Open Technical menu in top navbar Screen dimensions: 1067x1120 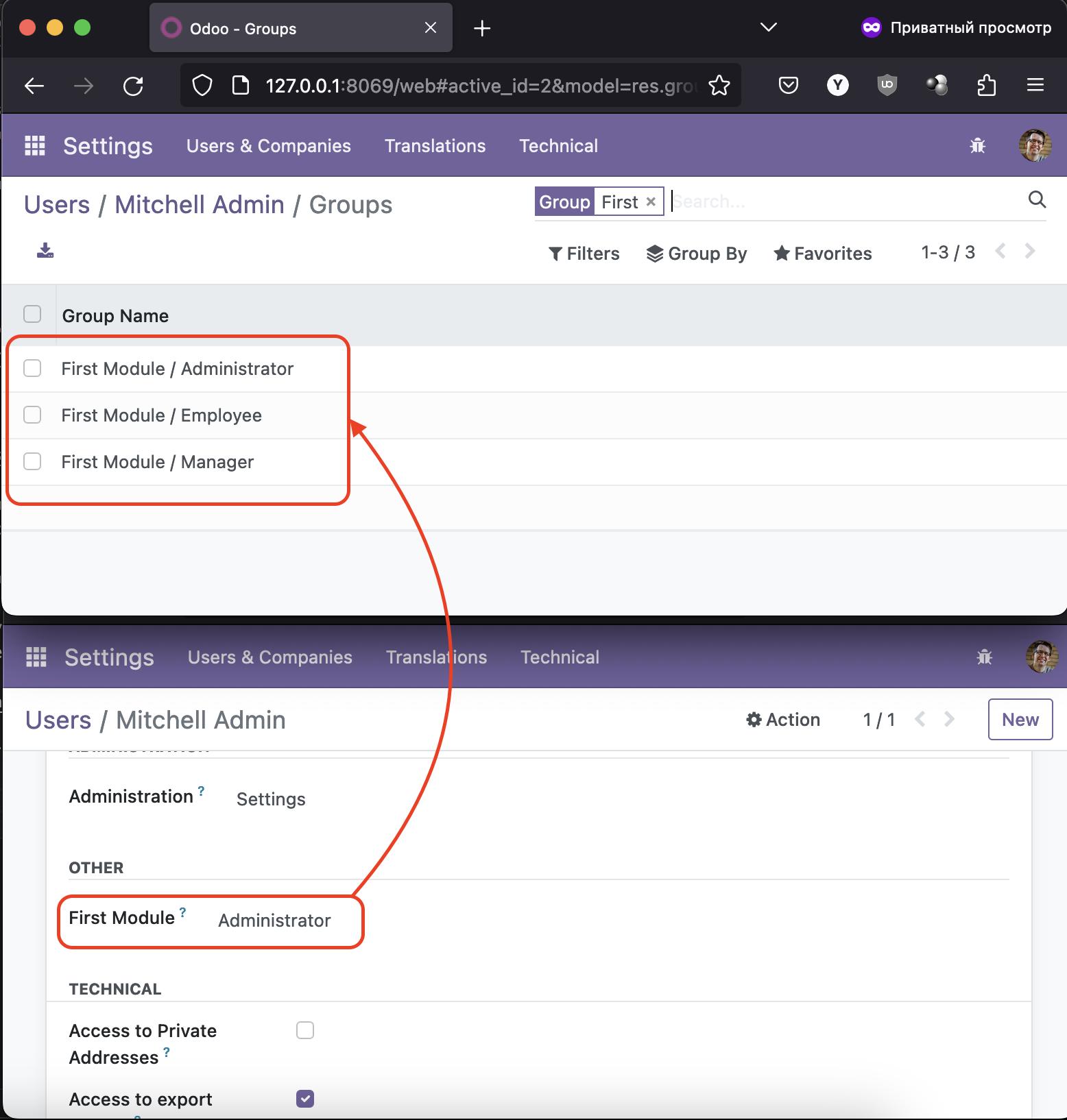[x=558, y=146]
